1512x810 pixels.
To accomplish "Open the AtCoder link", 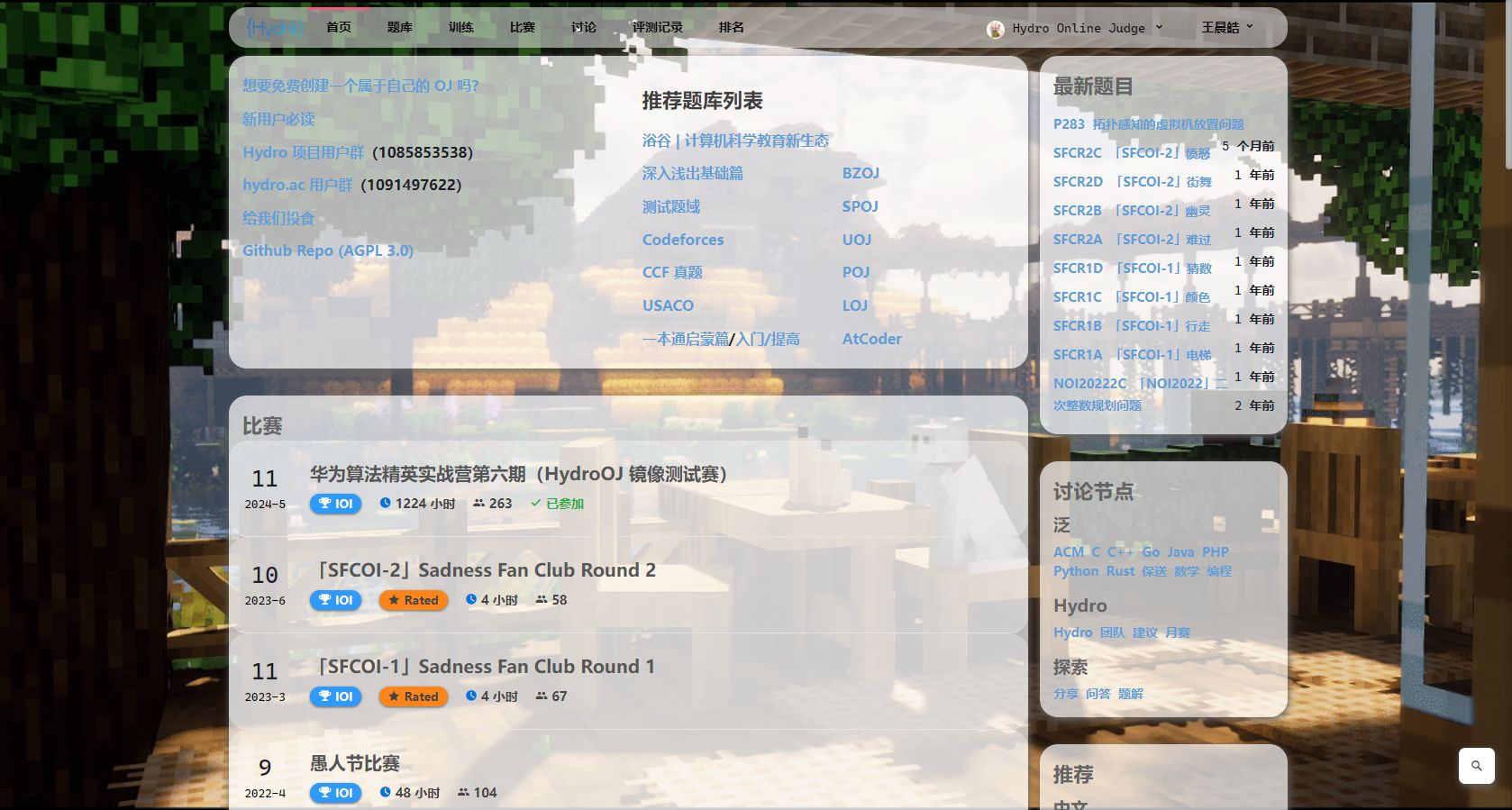I will pos(872,339).
